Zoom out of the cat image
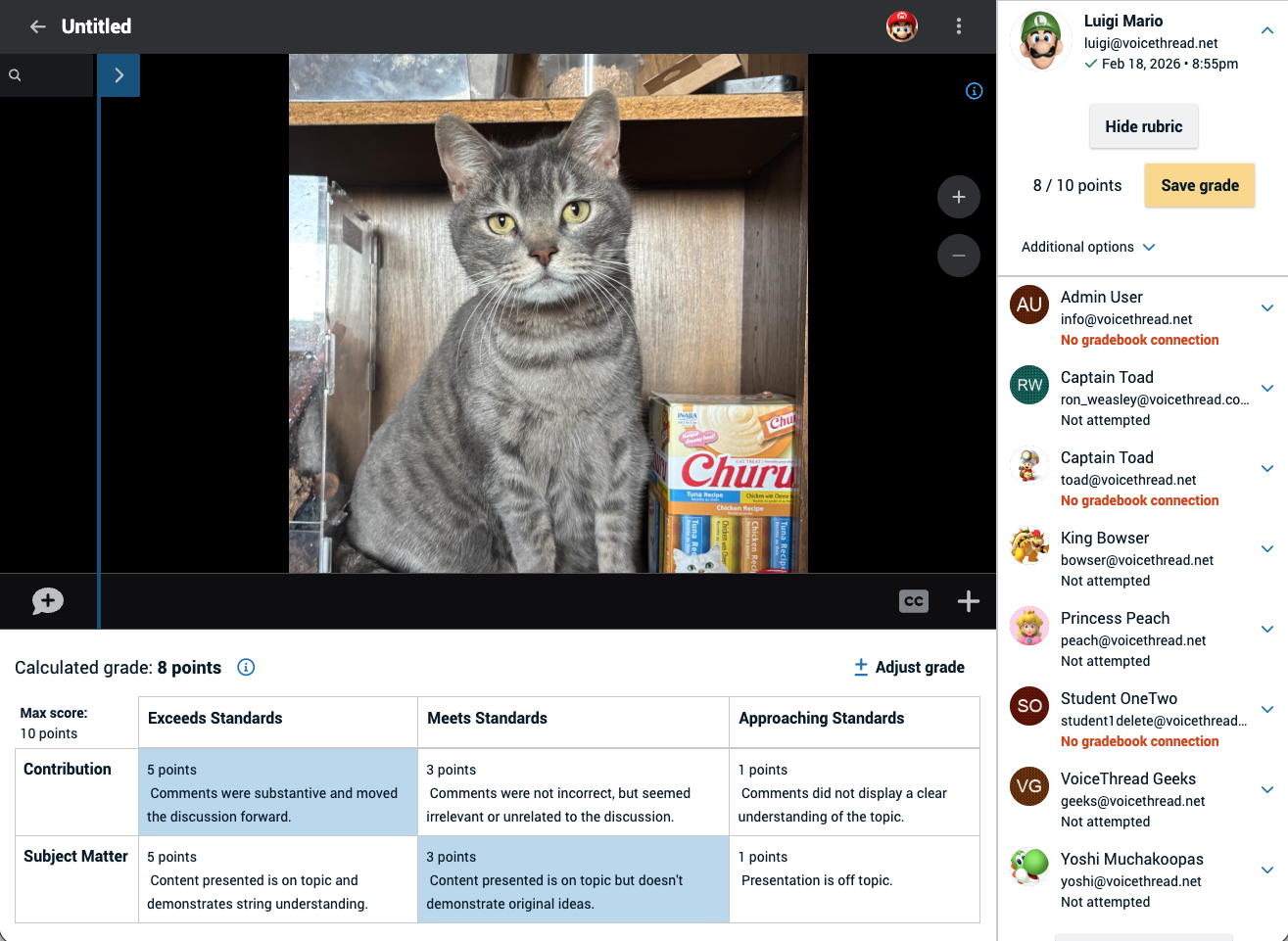This screenshot has height=941, width=1288. tap(958, 256)
